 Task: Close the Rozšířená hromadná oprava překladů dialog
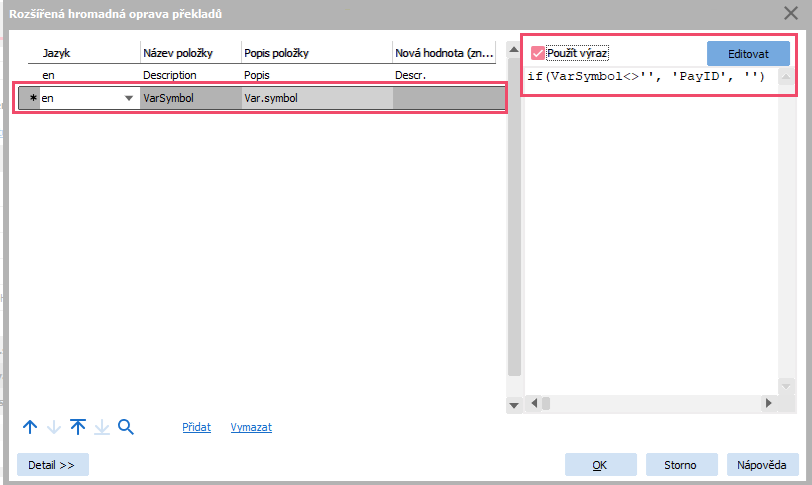tap(791, 13)
